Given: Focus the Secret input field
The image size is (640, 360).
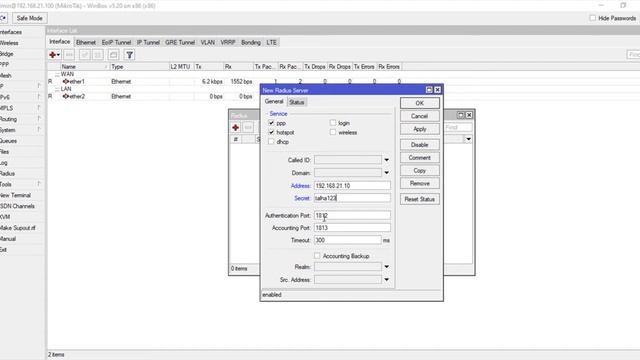Looking at the screenshot, I should tap(352, 198).
